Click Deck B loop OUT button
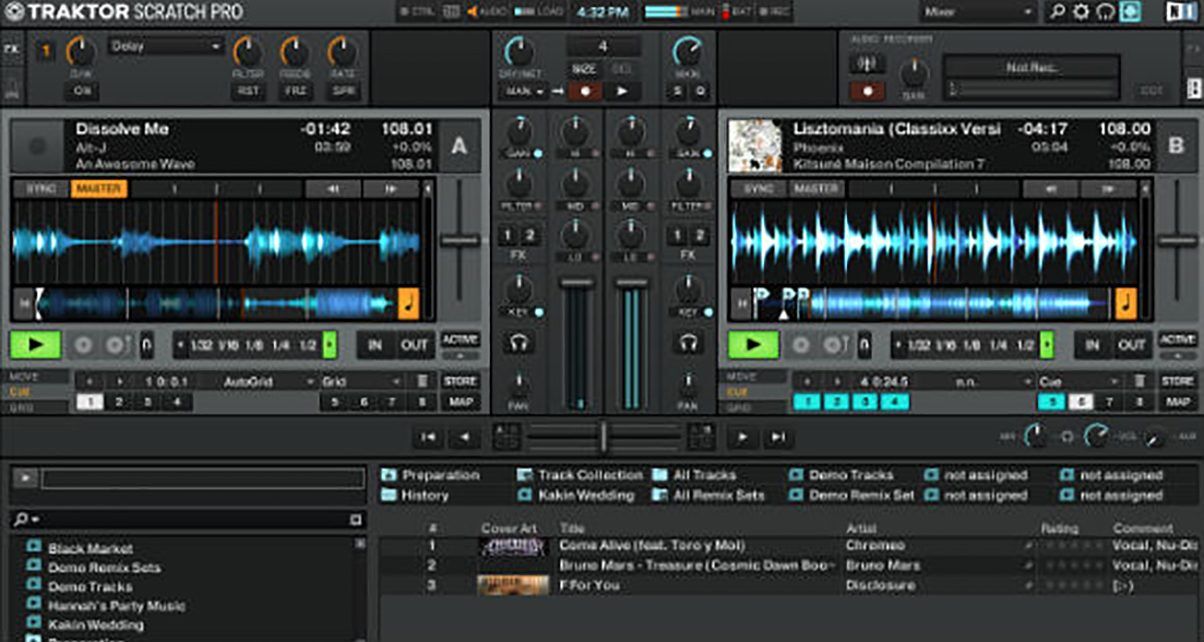Screen dimensions: 1204x642 pyautogui.click(x=1131, y=345)
